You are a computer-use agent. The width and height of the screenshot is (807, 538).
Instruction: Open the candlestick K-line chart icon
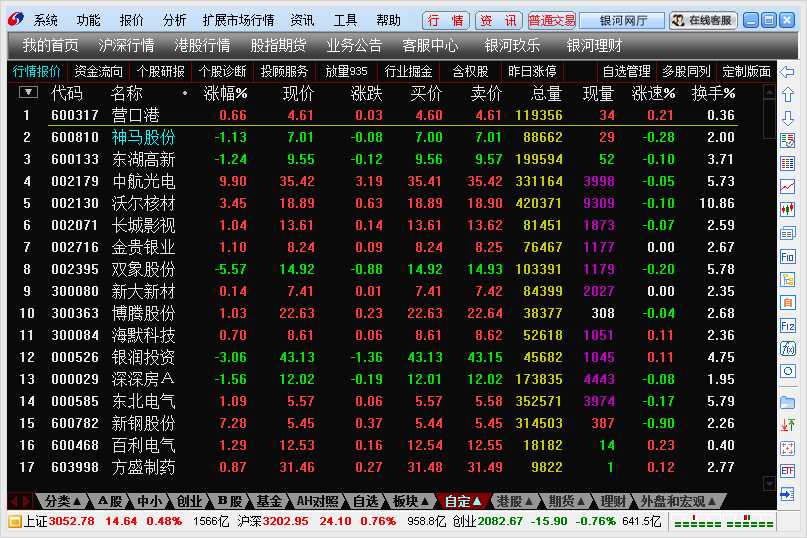[x=787, y=210]
